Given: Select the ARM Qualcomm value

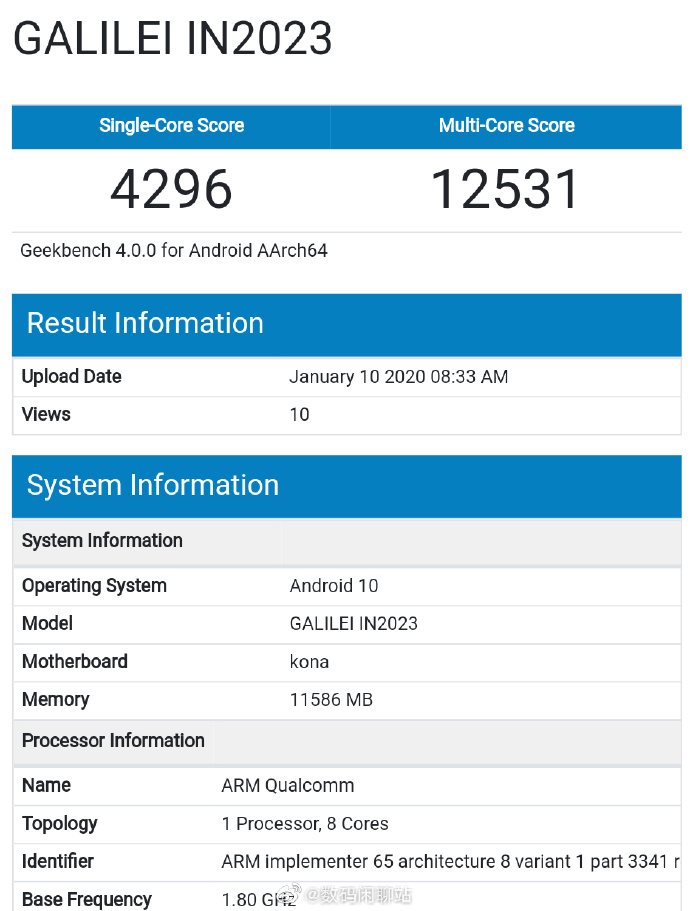Looking at the screenshot, I should tap(288, 786).
